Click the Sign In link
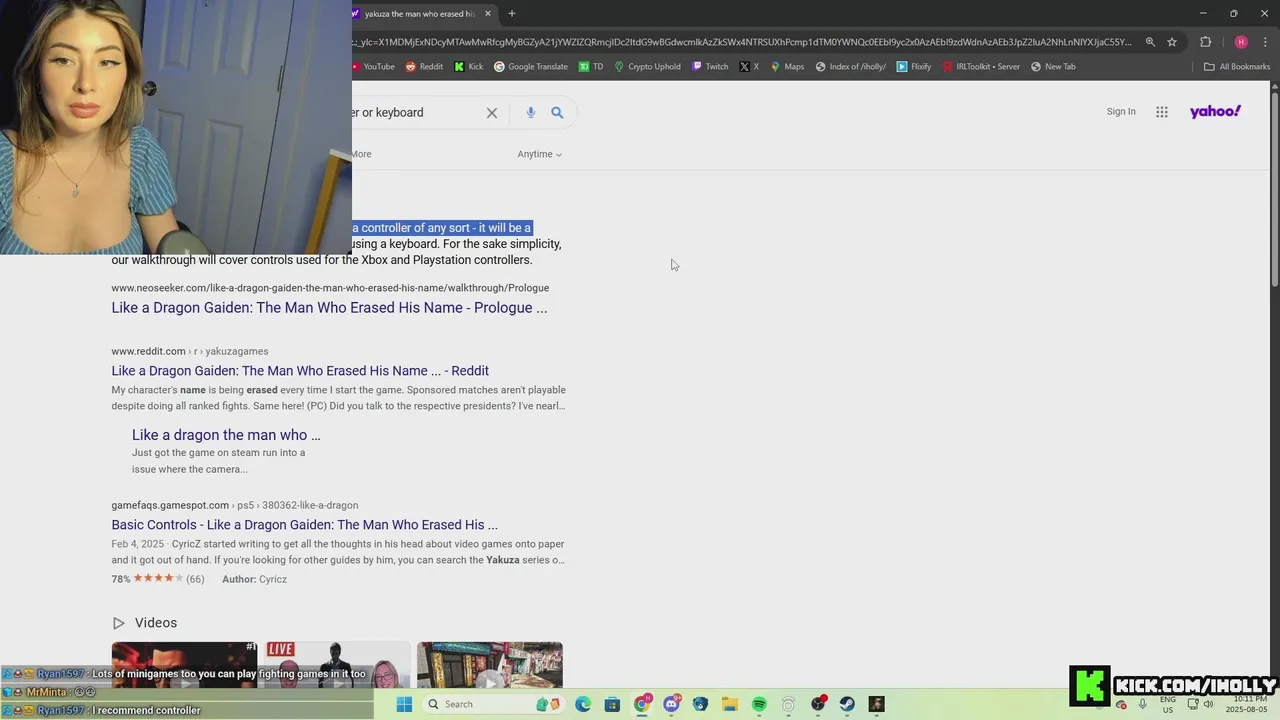1280x720 pixels. click(1121, 112)
